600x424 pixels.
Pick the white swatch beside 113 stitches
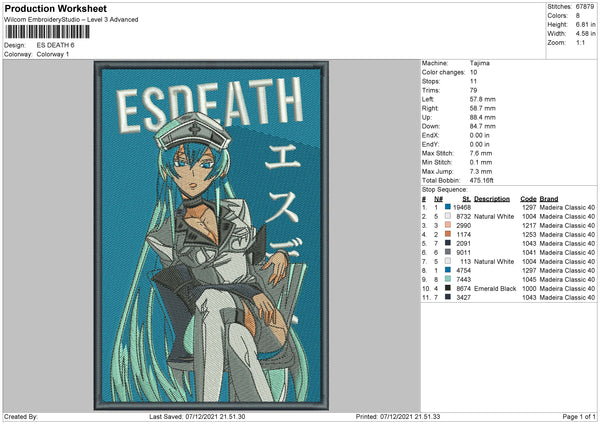tap(448, 261)
